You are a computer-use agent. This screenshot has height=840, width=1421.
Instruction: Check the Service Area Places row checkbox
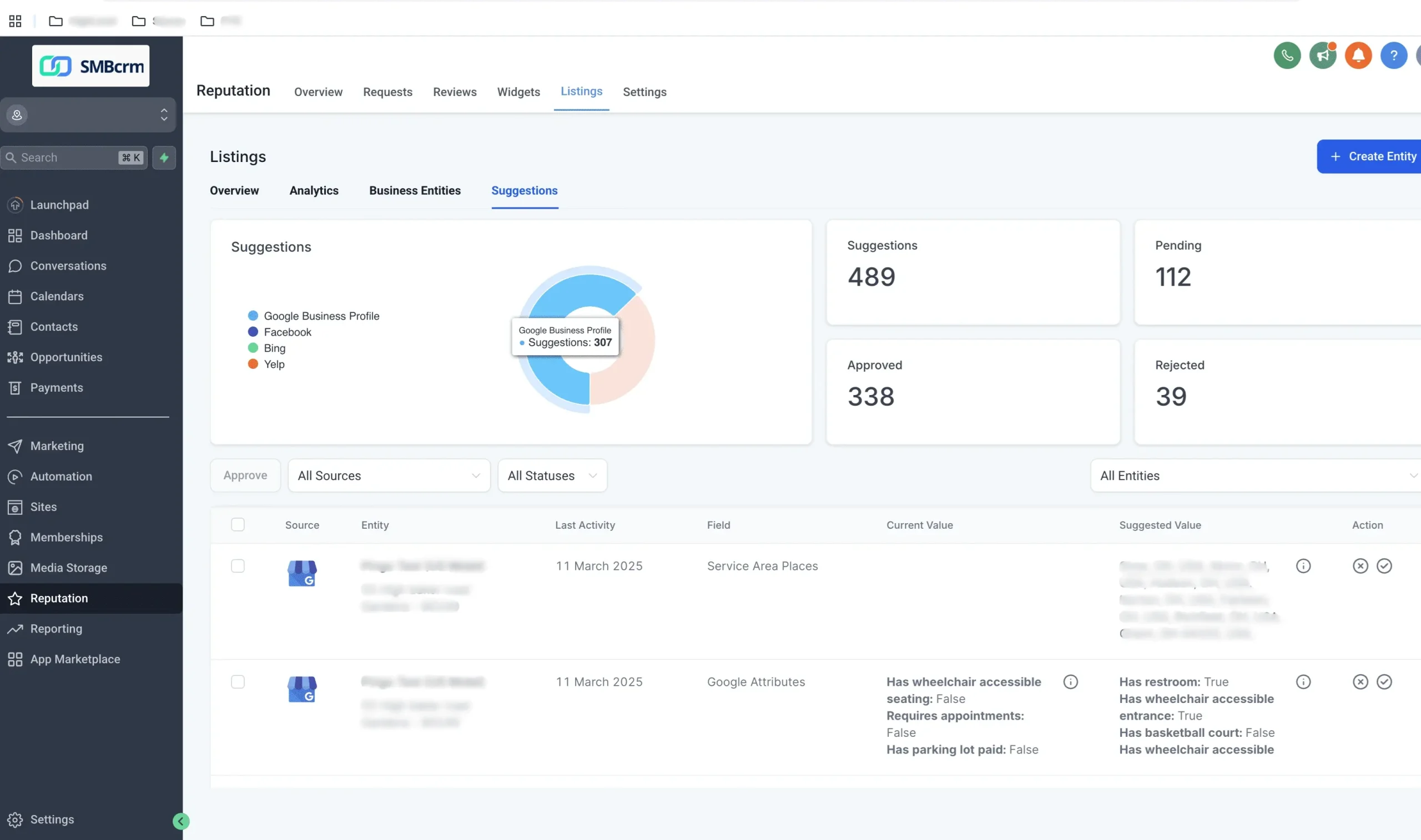(238, 566)
